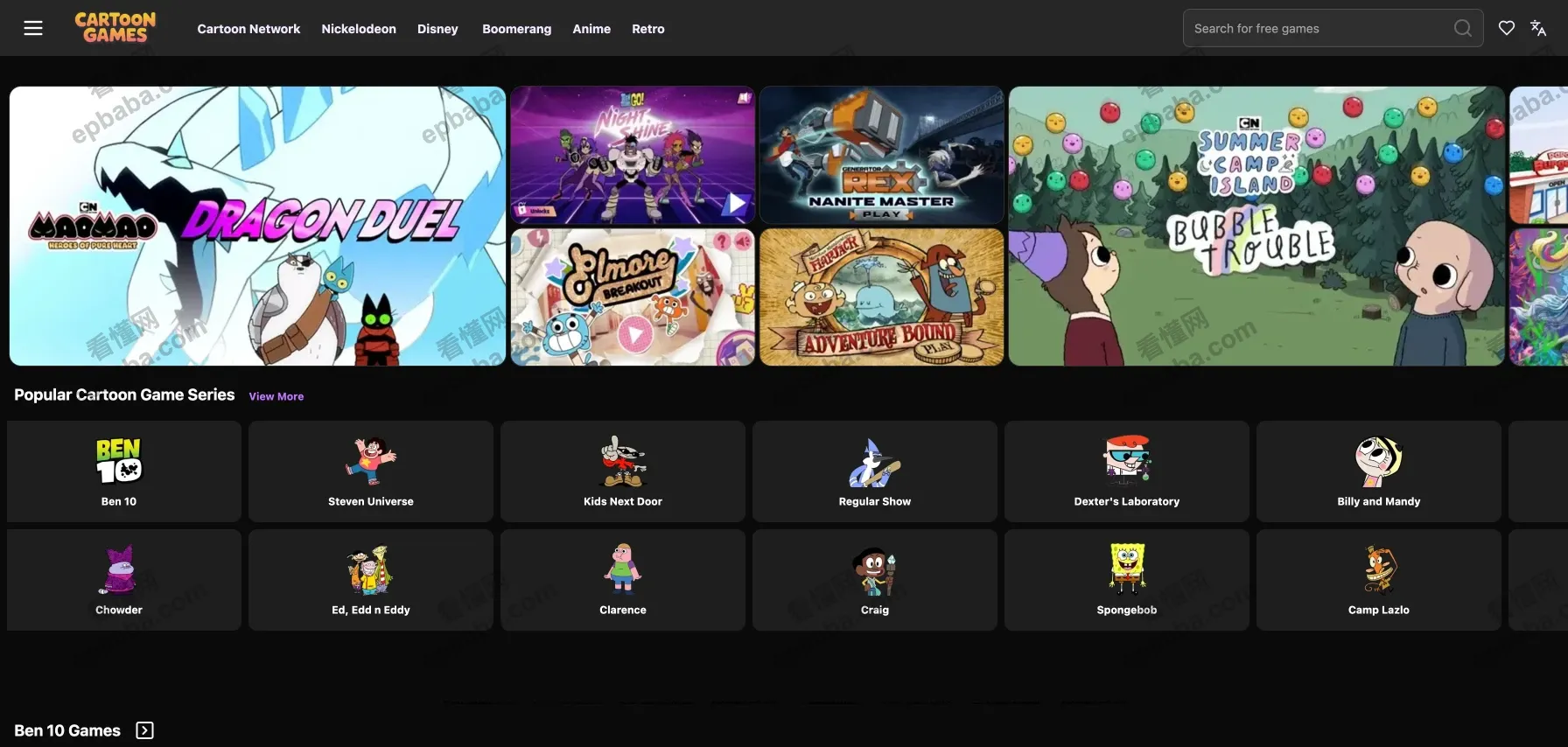The width and height of the screenshot is (1568, 747).
Task: Open the hamburger menu
Action: click(33, 28)
